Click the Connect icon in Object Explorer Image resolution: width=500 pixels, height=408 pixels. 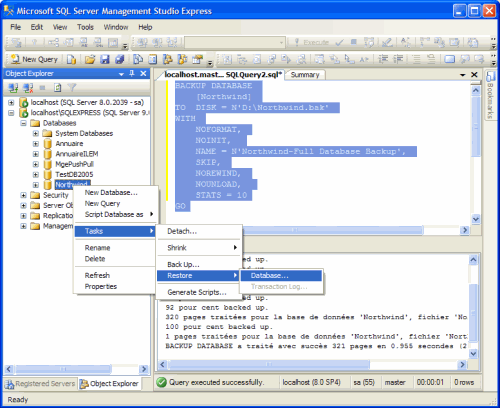(13, 88)
